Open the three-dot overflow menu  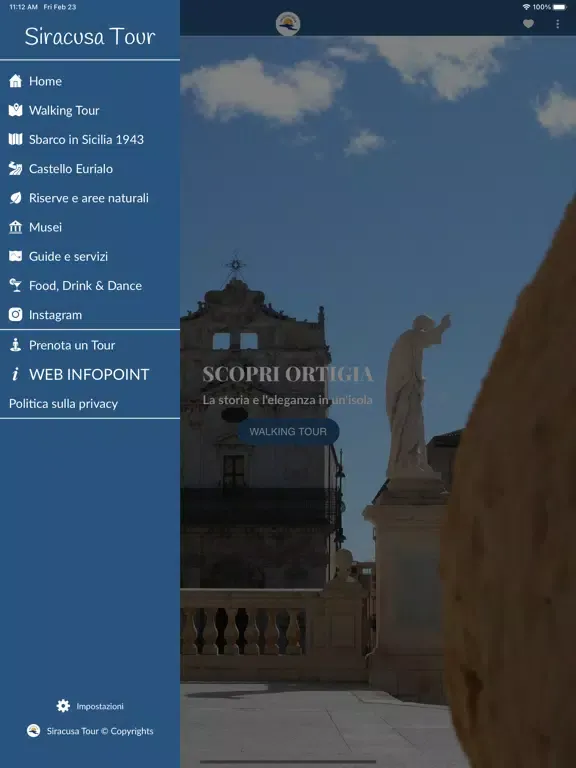pos(557,24)
